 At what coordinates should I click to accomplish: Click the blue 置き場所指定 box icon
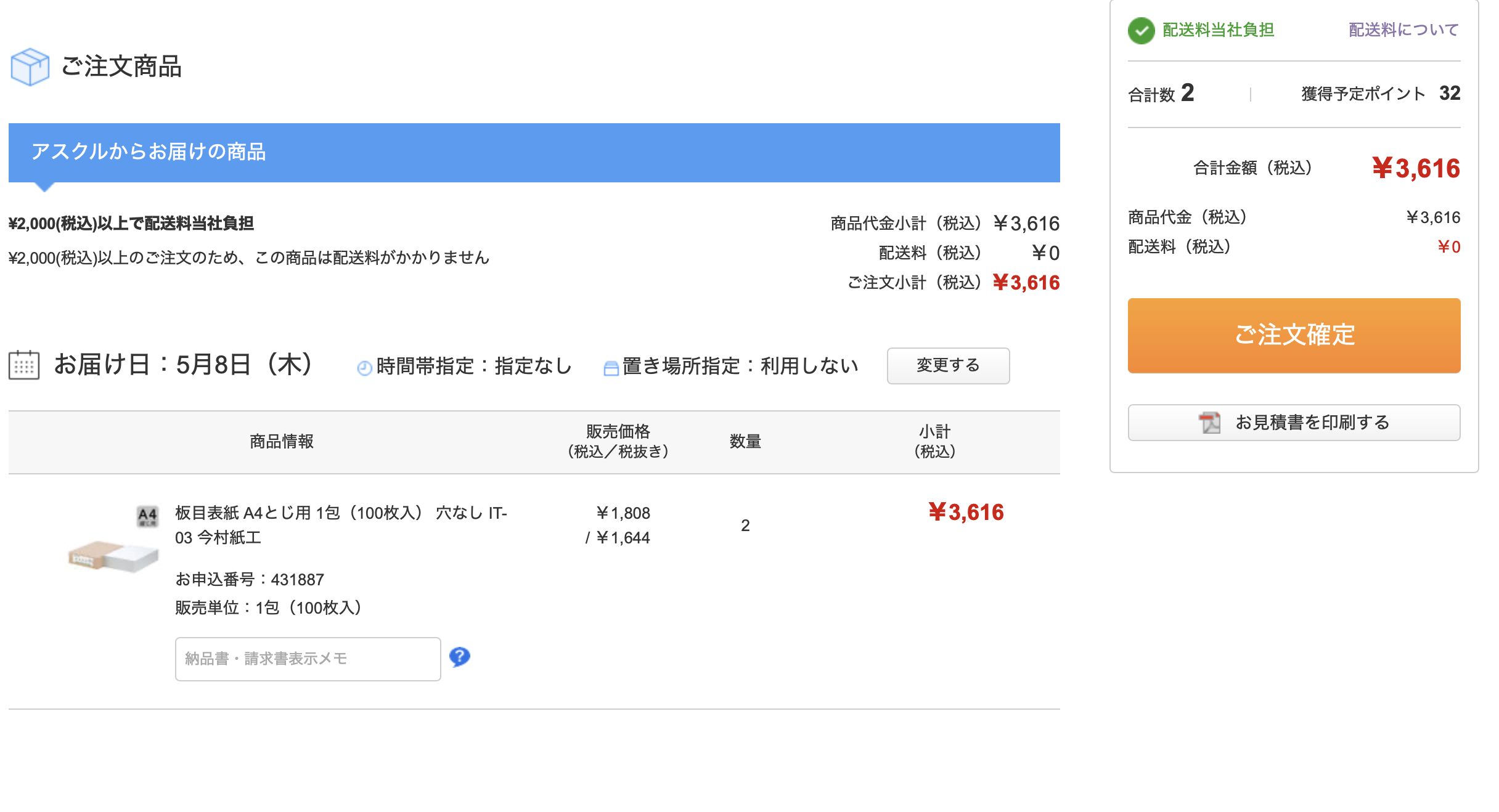[x=611, y=368]
